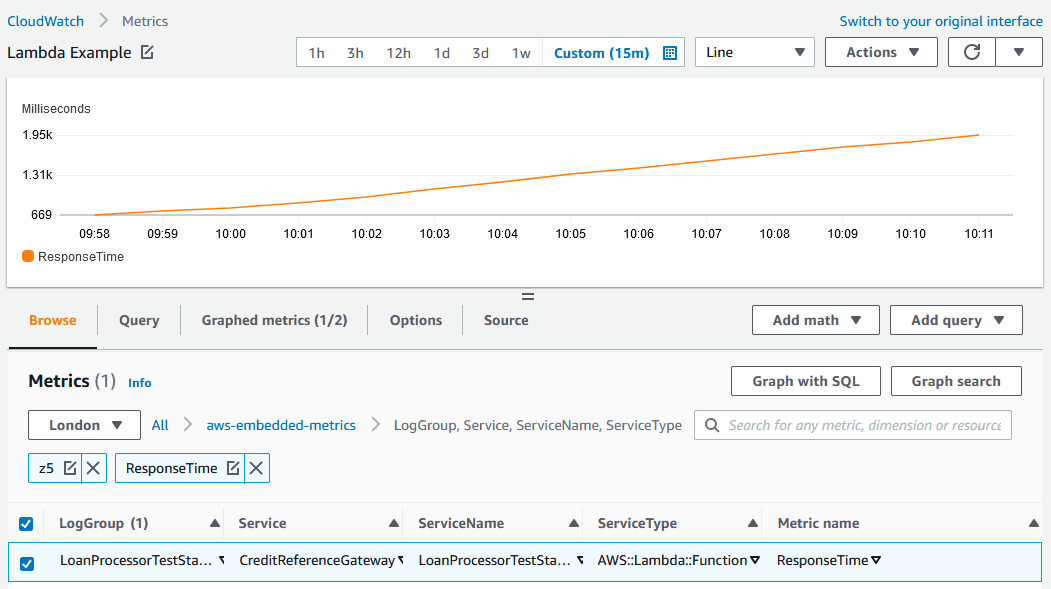Click the Metrics breadcrumb text

[145, 21]
